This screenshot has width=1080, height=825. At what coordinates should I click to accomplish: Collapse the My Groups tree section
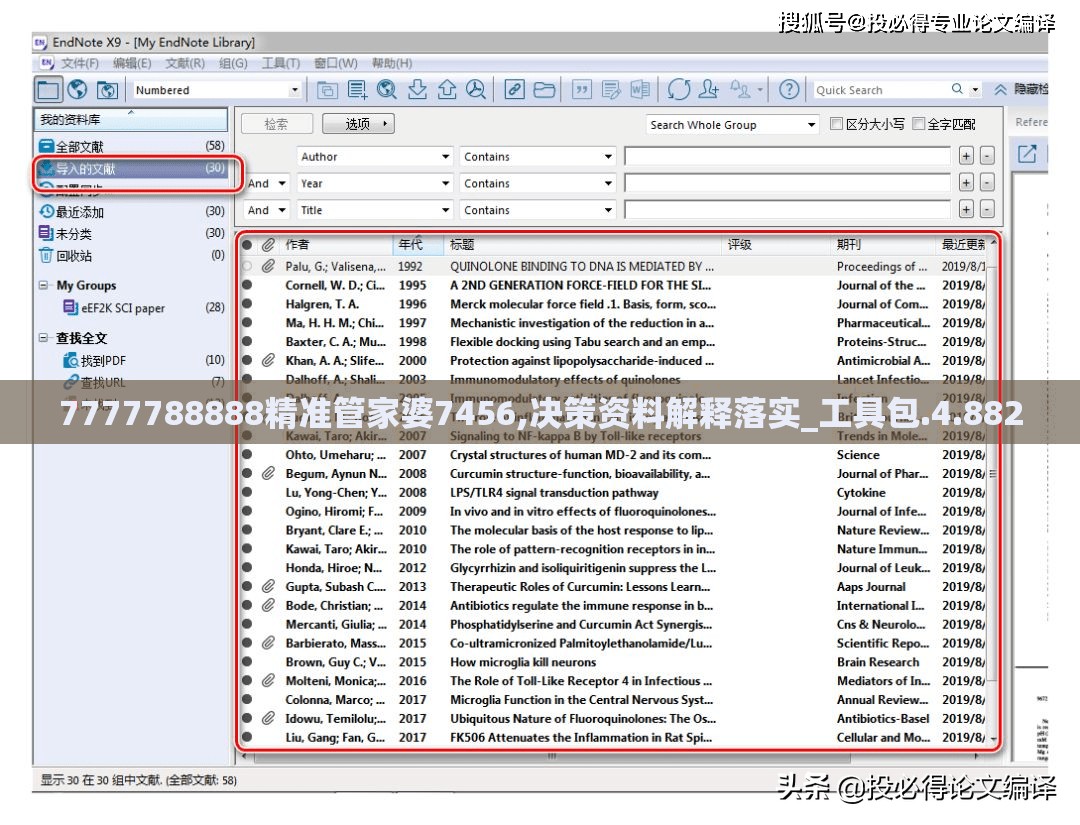point(43,285)
